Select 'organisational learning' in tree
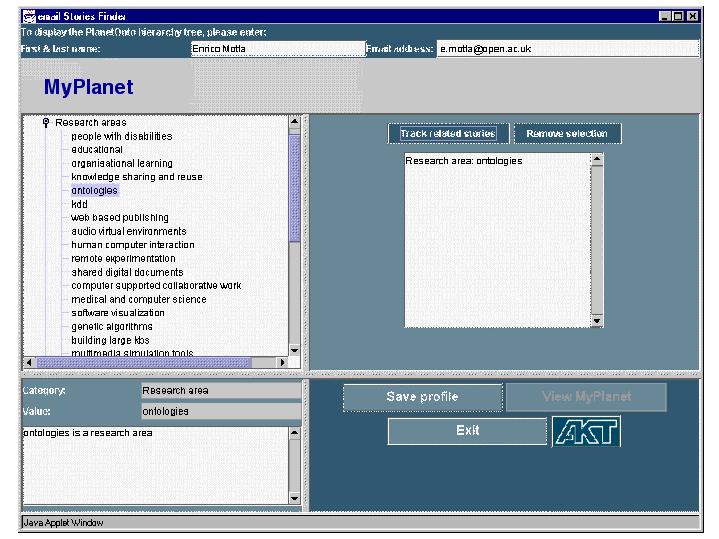This screenshot has height=539, width=719. [x=122, y=163]
